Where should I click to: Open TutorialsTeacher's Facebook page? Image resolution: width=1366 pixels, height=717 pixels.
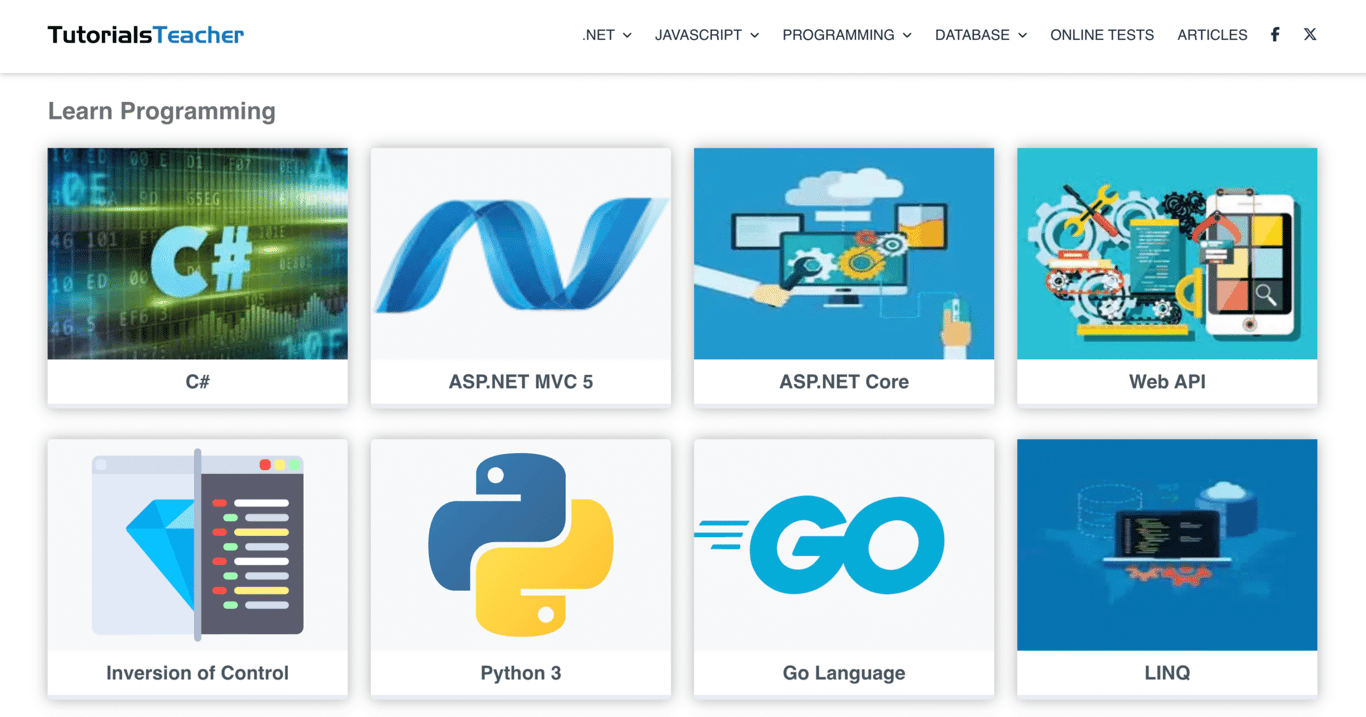click(1275, 34)
